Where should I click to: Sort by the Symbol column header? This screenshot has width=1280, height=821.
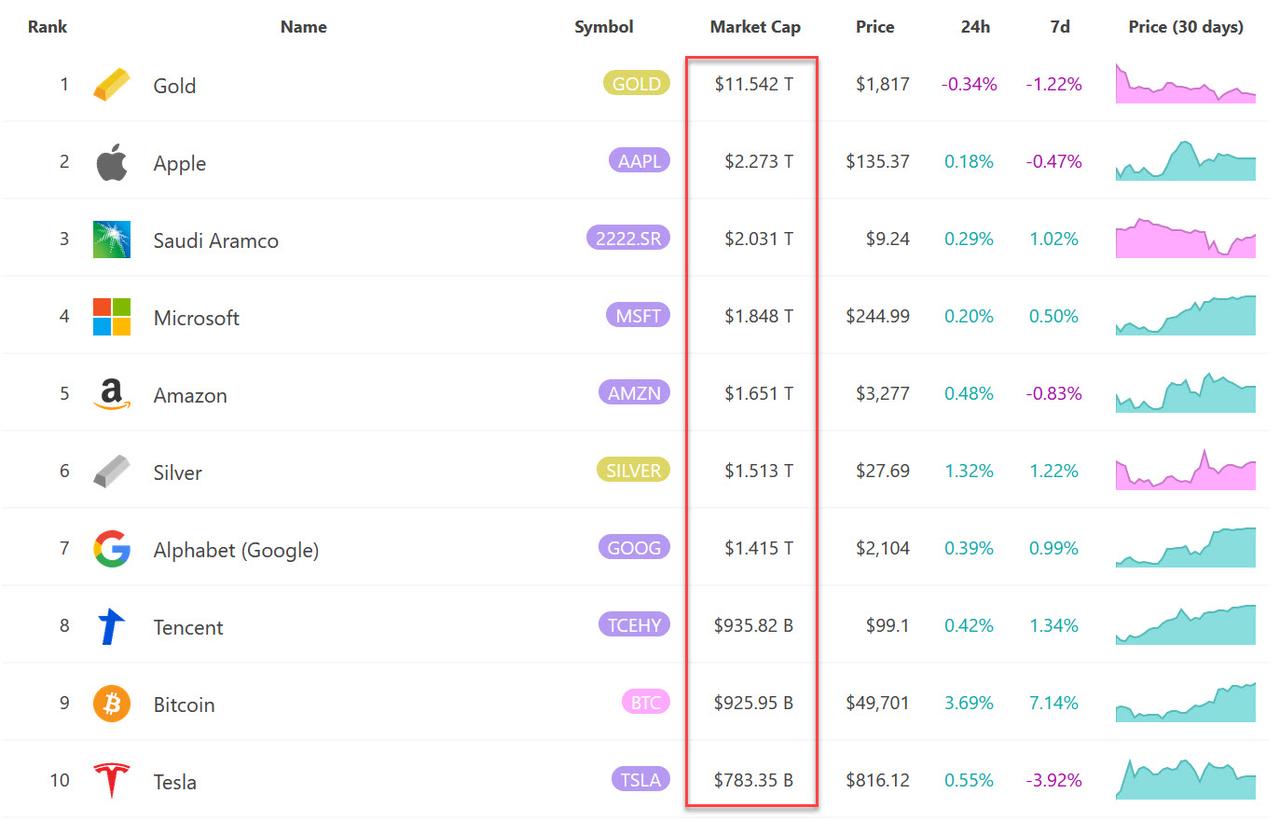(603, 27)
